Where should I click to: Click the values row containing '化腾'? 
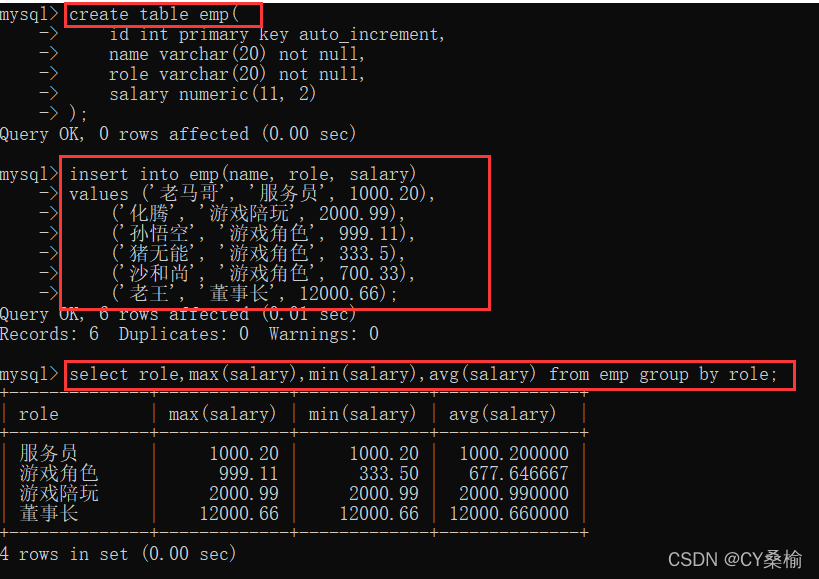click(x=258, y=214)
